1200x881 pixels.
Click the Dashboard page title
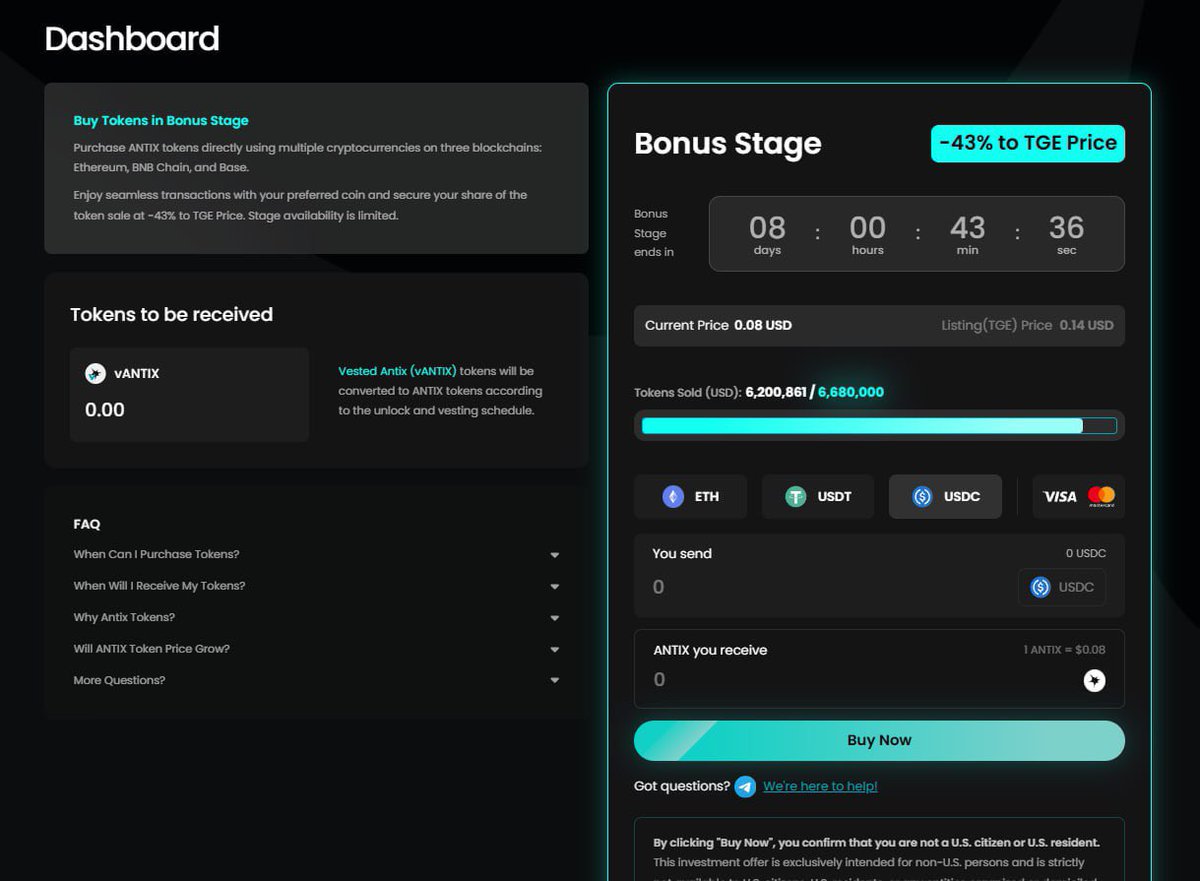pos(132,39)
